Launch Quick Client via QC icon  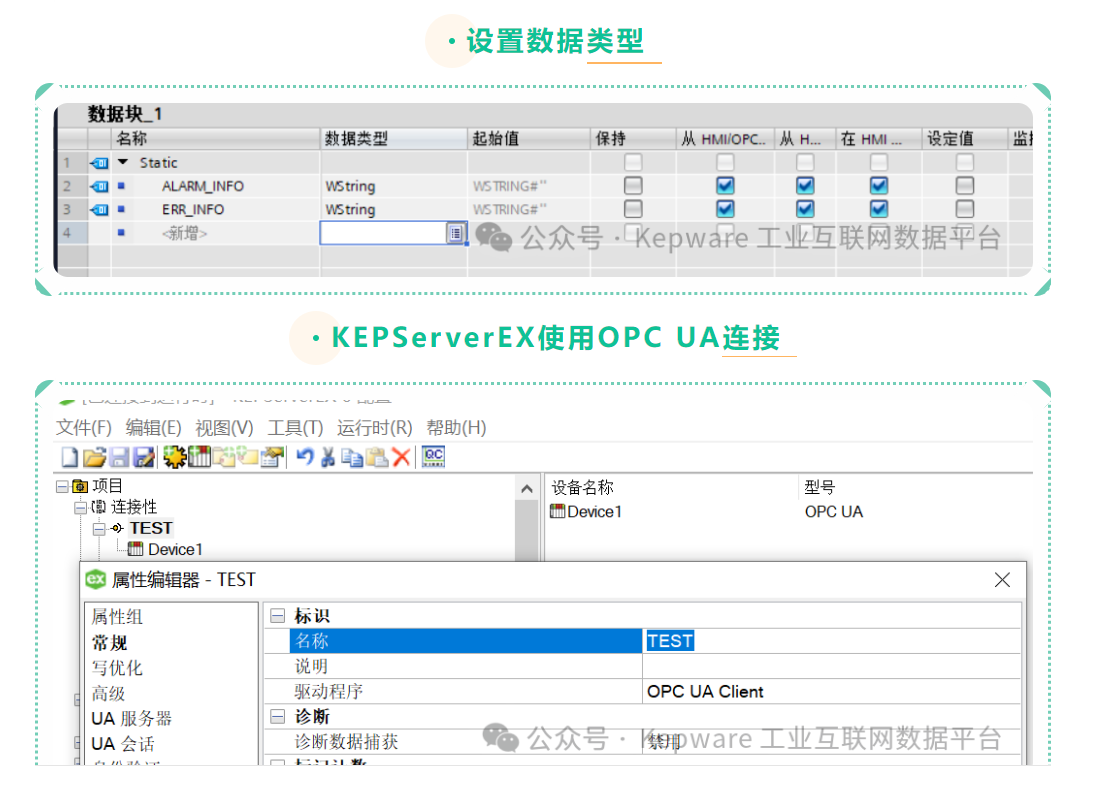point(434,456)
